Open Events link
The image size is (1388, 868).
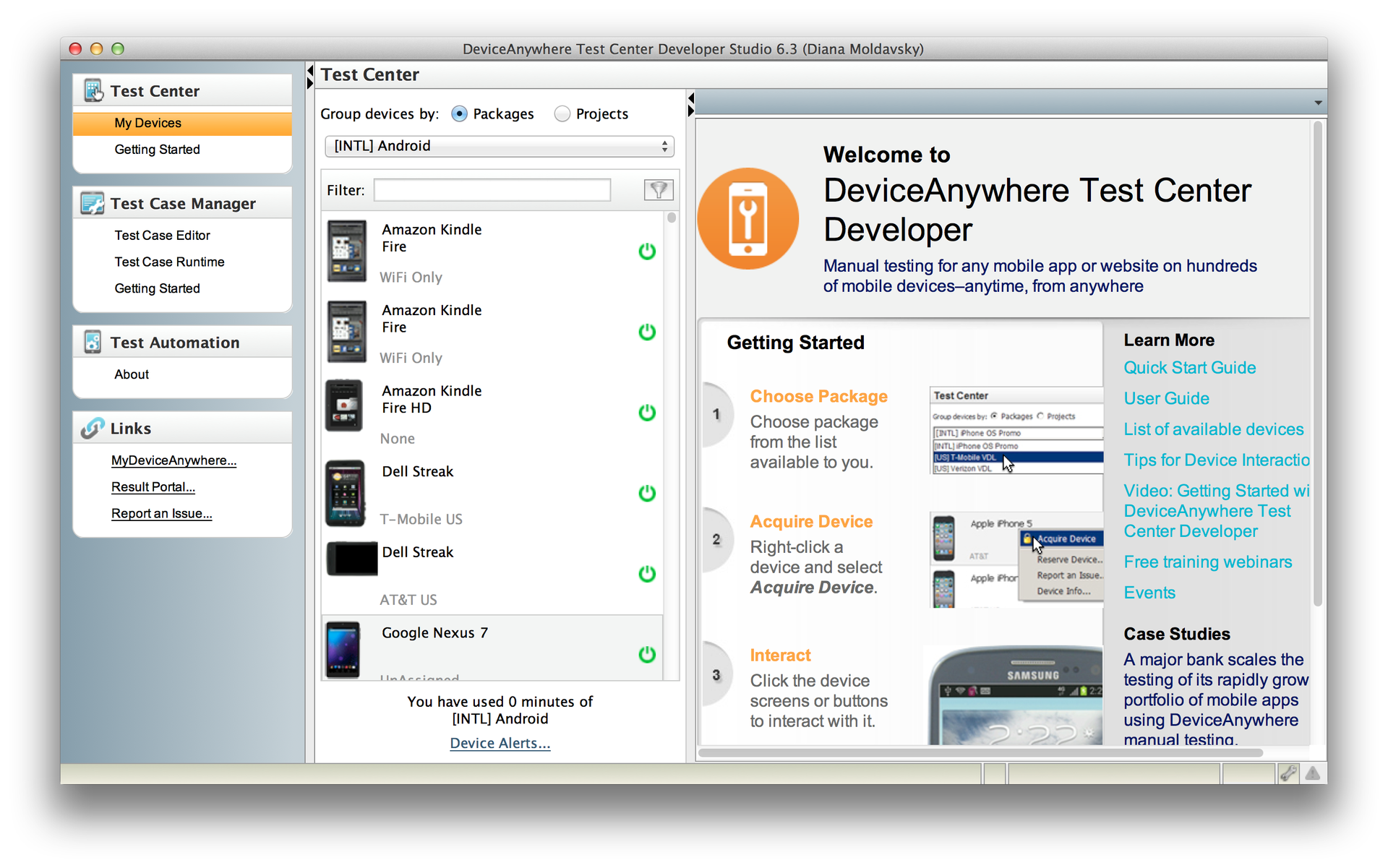[1149, 593]
